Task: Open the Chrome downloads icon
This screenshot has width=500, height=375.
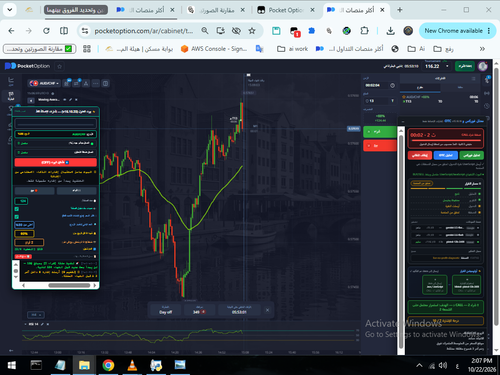Action: [x=391, y=31]
